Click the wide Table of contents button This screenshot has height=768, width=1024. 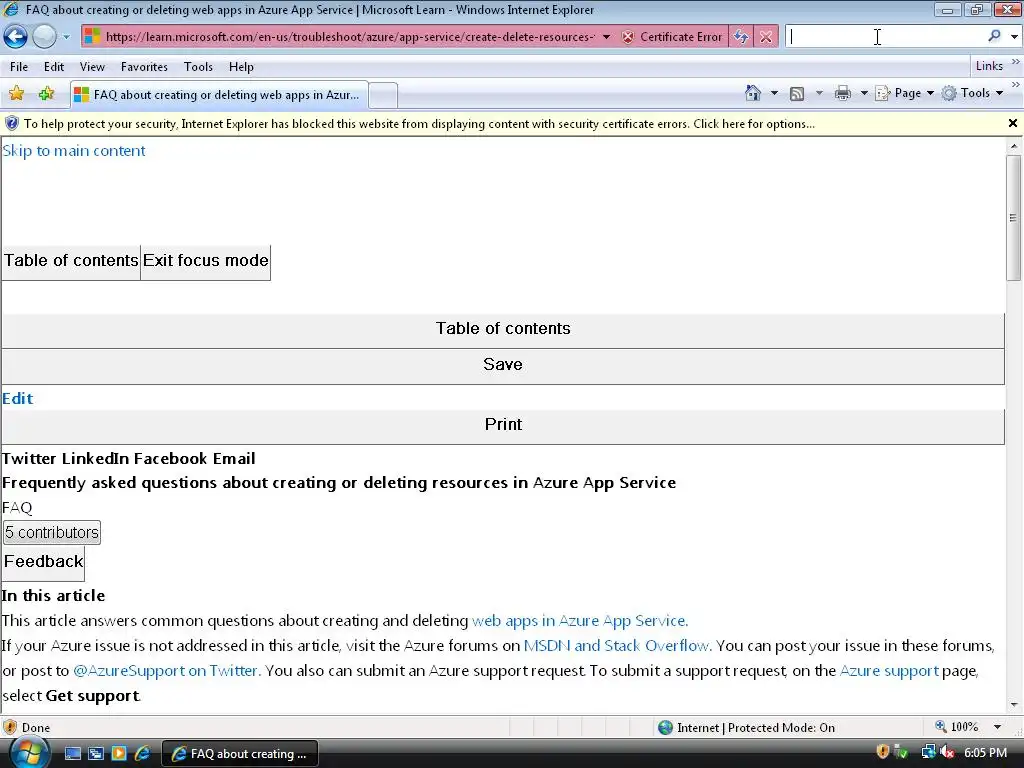click(503, 329)
